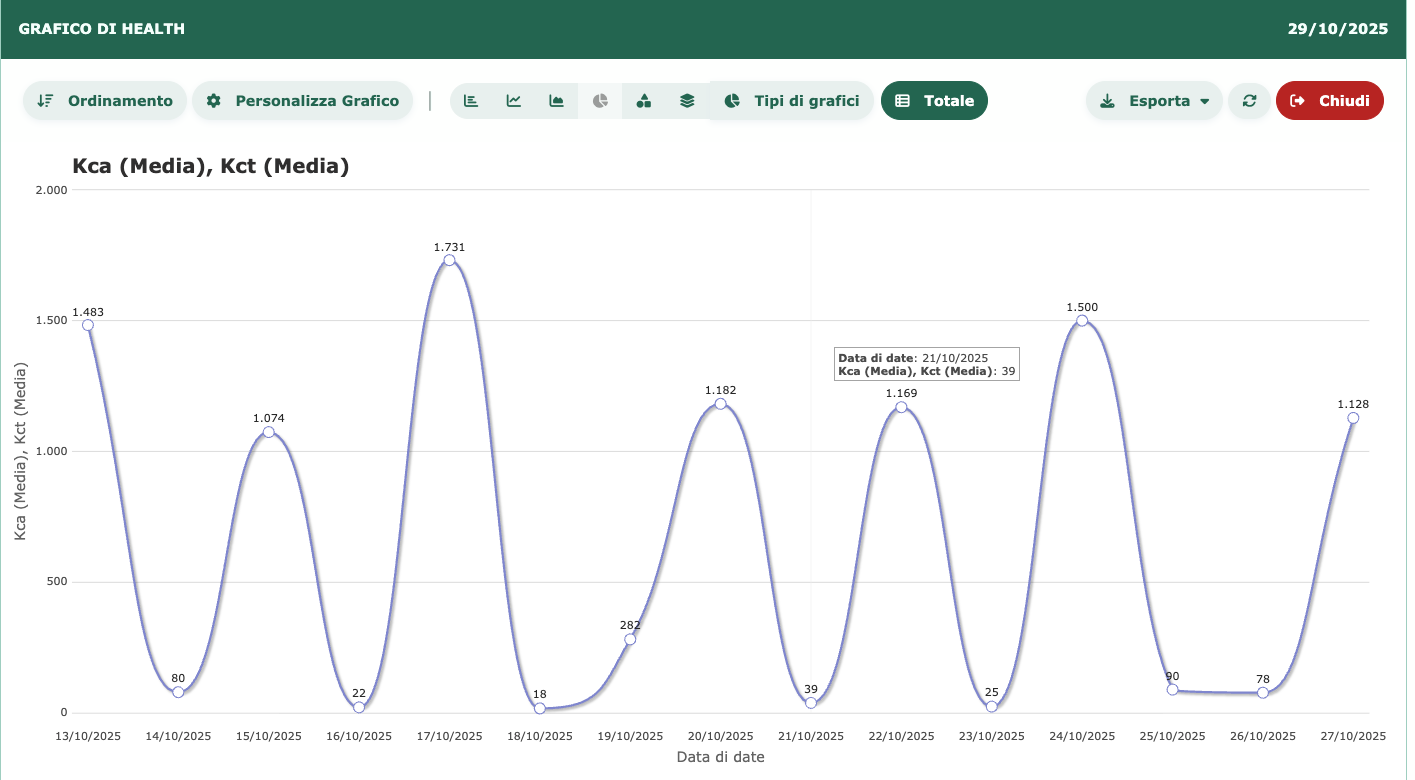Click the chart title Kca (Media), Kct (Media)
The image size is (1415, 780).
(211, 167)
